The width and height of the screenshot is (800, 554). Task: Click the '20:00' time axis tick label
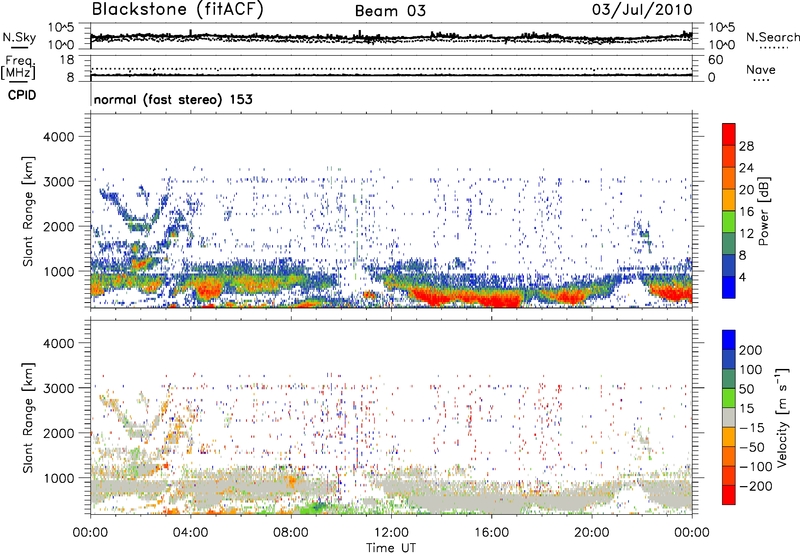pyautogui.click(x=592, y=533)
